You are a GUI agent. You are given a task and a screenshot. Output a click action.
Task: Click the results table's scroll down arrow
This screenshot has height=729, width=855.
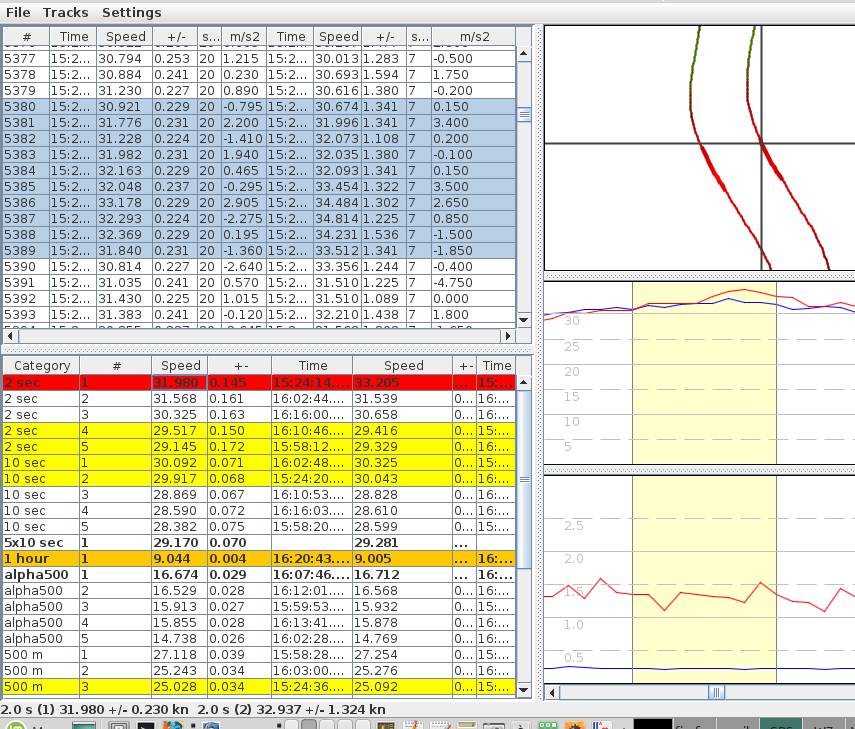(523, 690)
